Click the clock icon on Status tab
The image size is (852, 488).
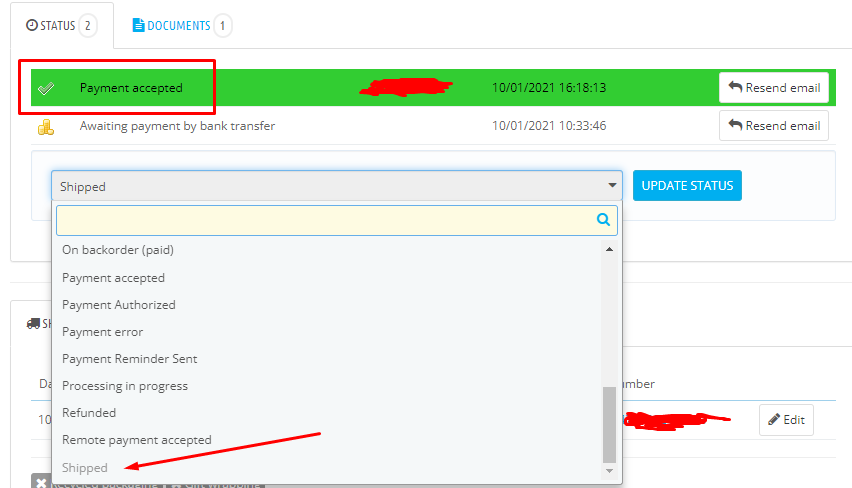32,26
